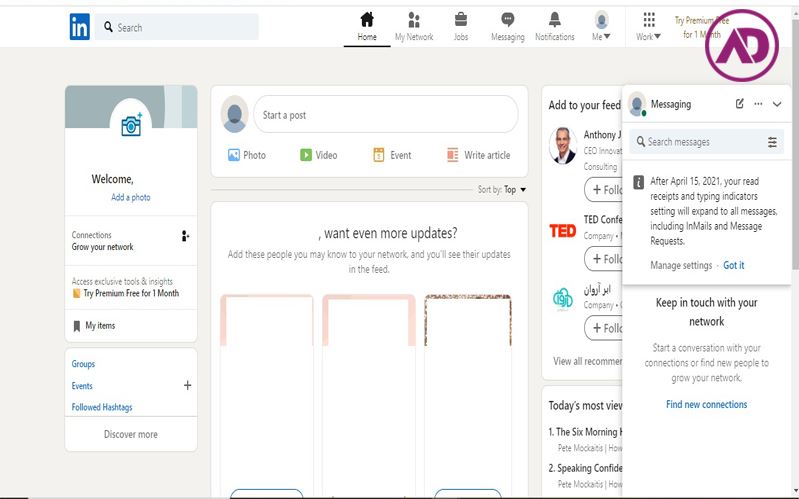Click the Add a photo link

coord(130,197)
